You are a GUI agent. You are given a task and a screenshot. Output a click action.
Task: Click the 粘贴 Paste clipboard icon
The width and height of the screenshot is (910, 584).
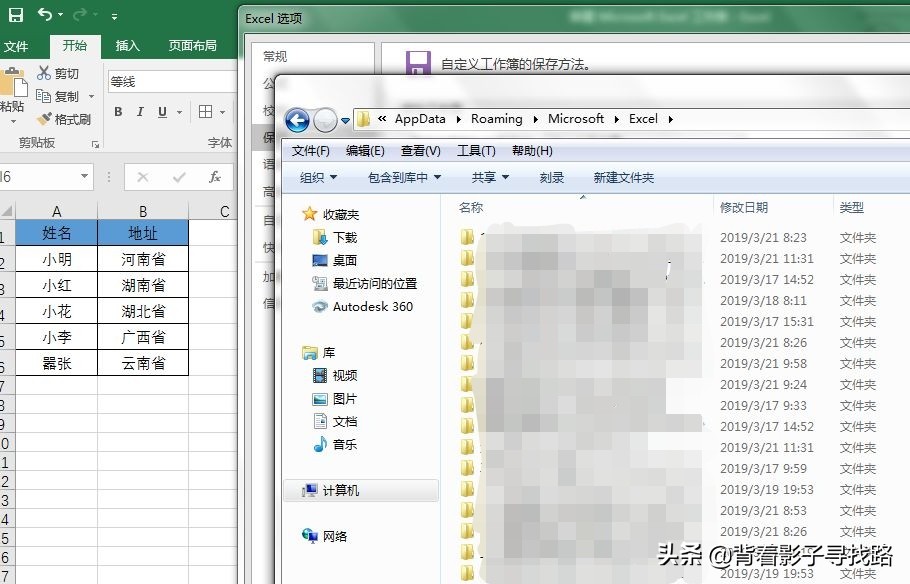(13, 83)
